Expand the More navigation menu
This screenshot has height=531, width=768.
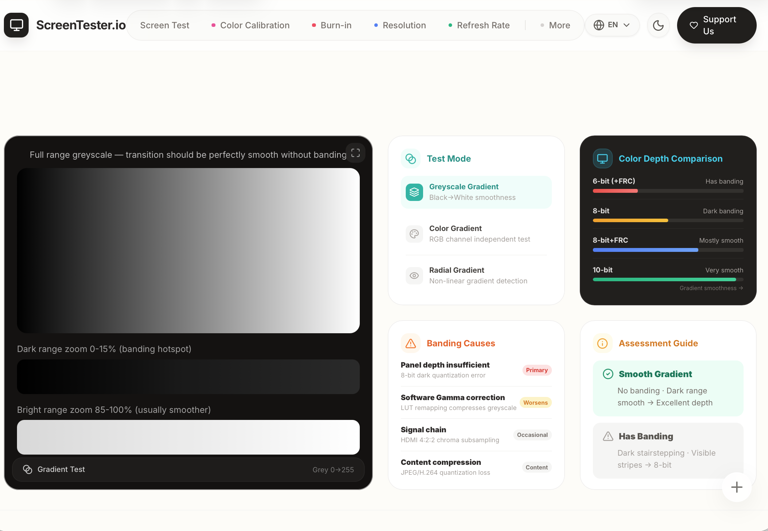click(x=555, y=25)
